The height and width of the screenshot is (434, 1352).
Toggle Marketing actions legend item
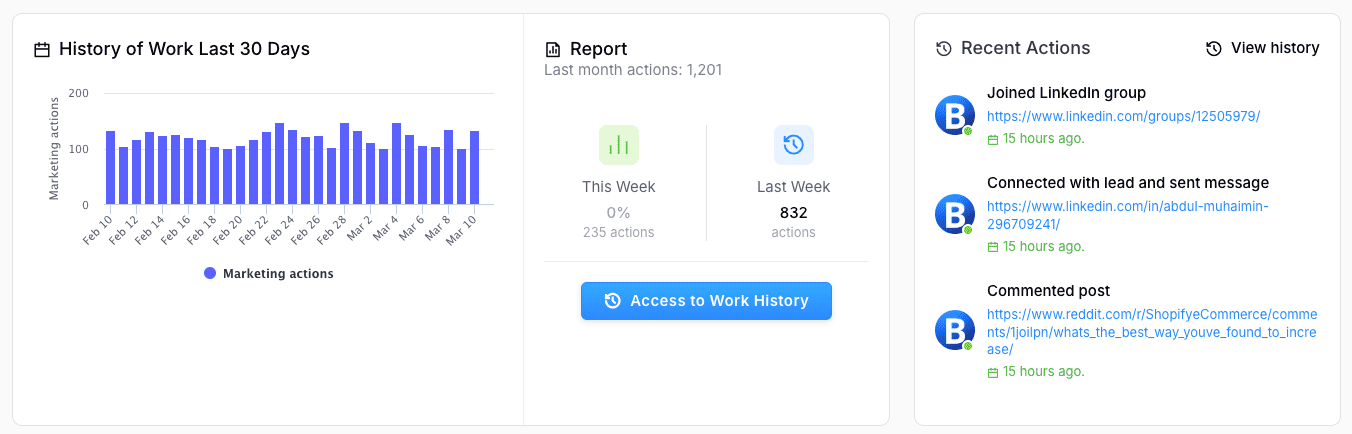pos(268,273)
